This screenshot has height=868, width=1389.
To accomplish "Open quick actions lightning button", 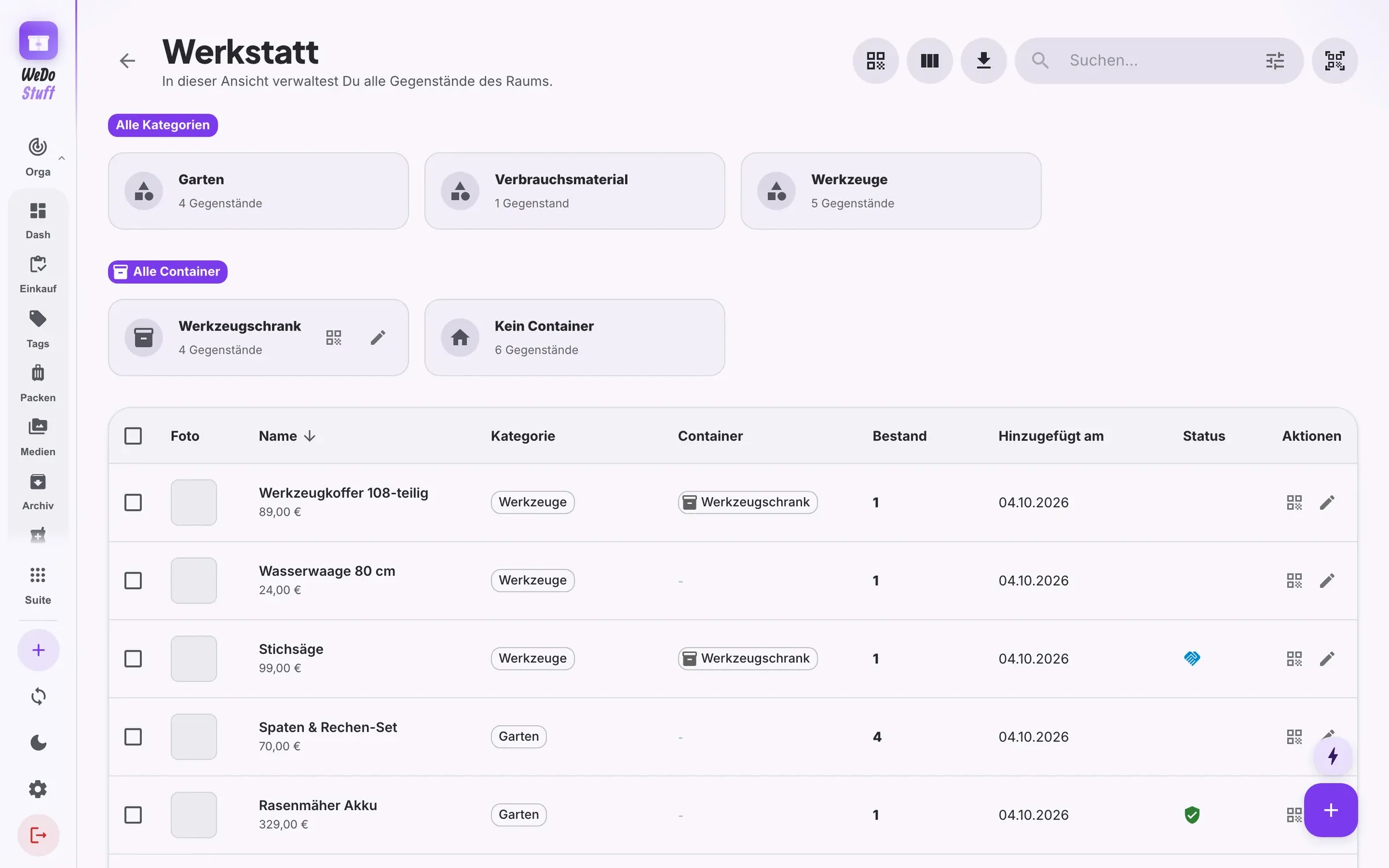I will [x=1333, y=756].
